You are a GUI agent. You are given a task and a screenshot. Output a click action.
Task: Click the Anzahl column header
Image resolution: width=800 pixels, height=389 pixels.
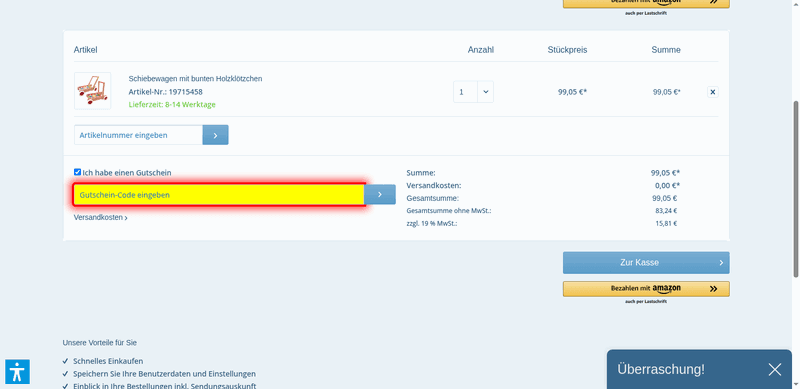point(481,50)
